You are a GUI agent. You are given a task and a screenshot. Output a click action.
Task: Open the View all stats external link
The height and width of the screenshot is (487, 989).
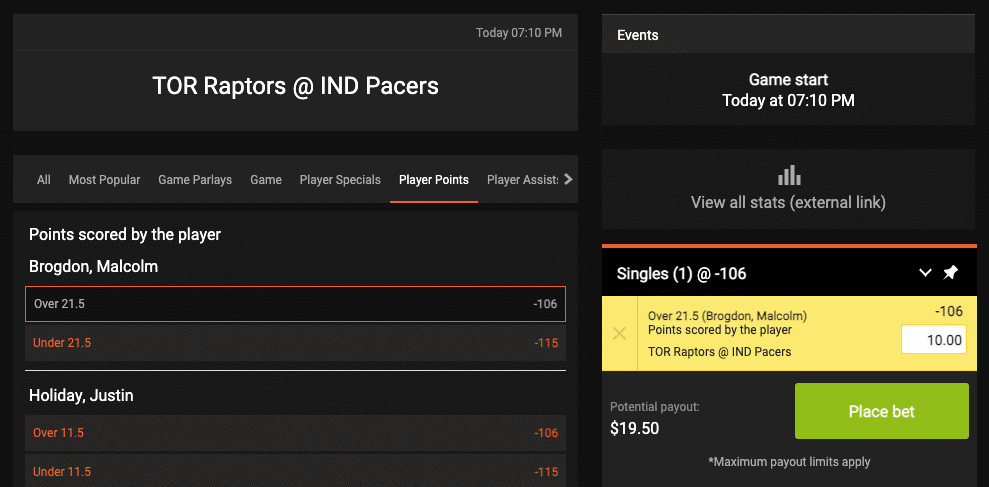[x=788, y=202]
